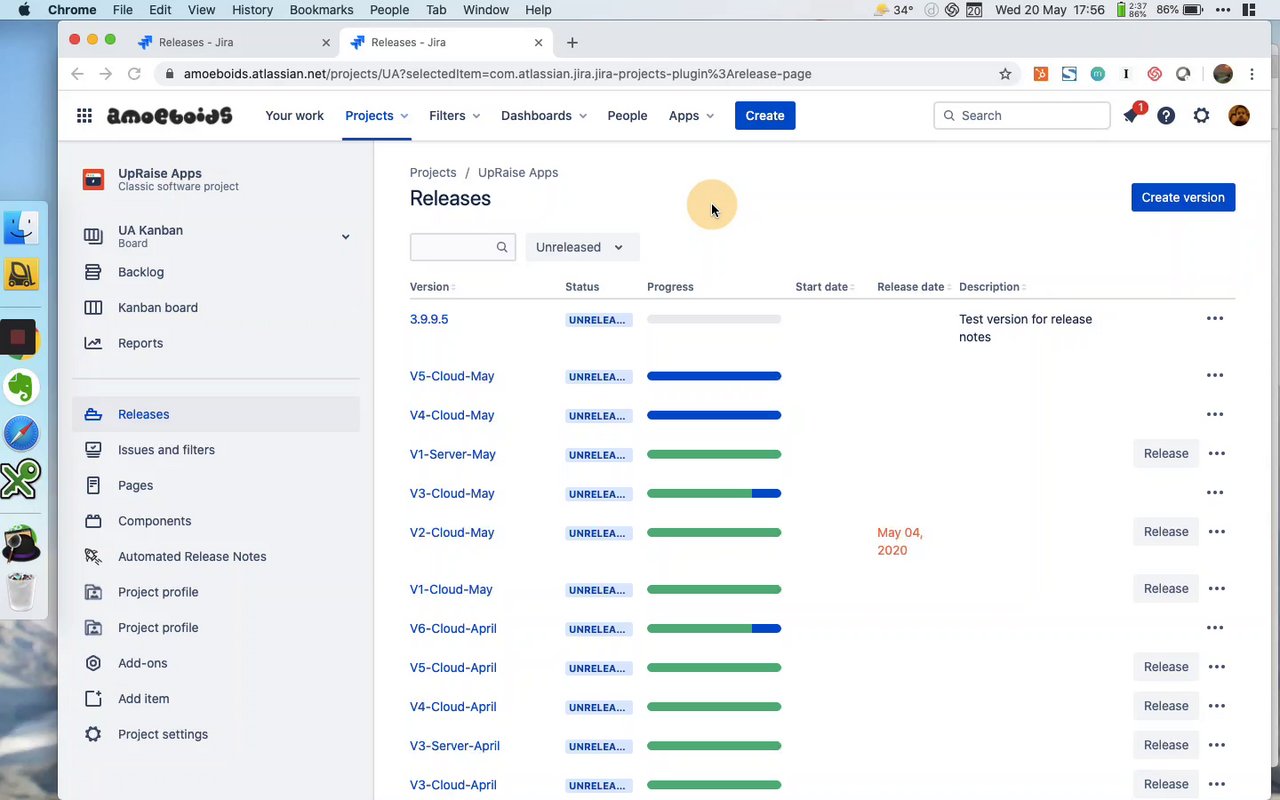
Task: Open the Apple menu
Action: [x=23, y=10]
